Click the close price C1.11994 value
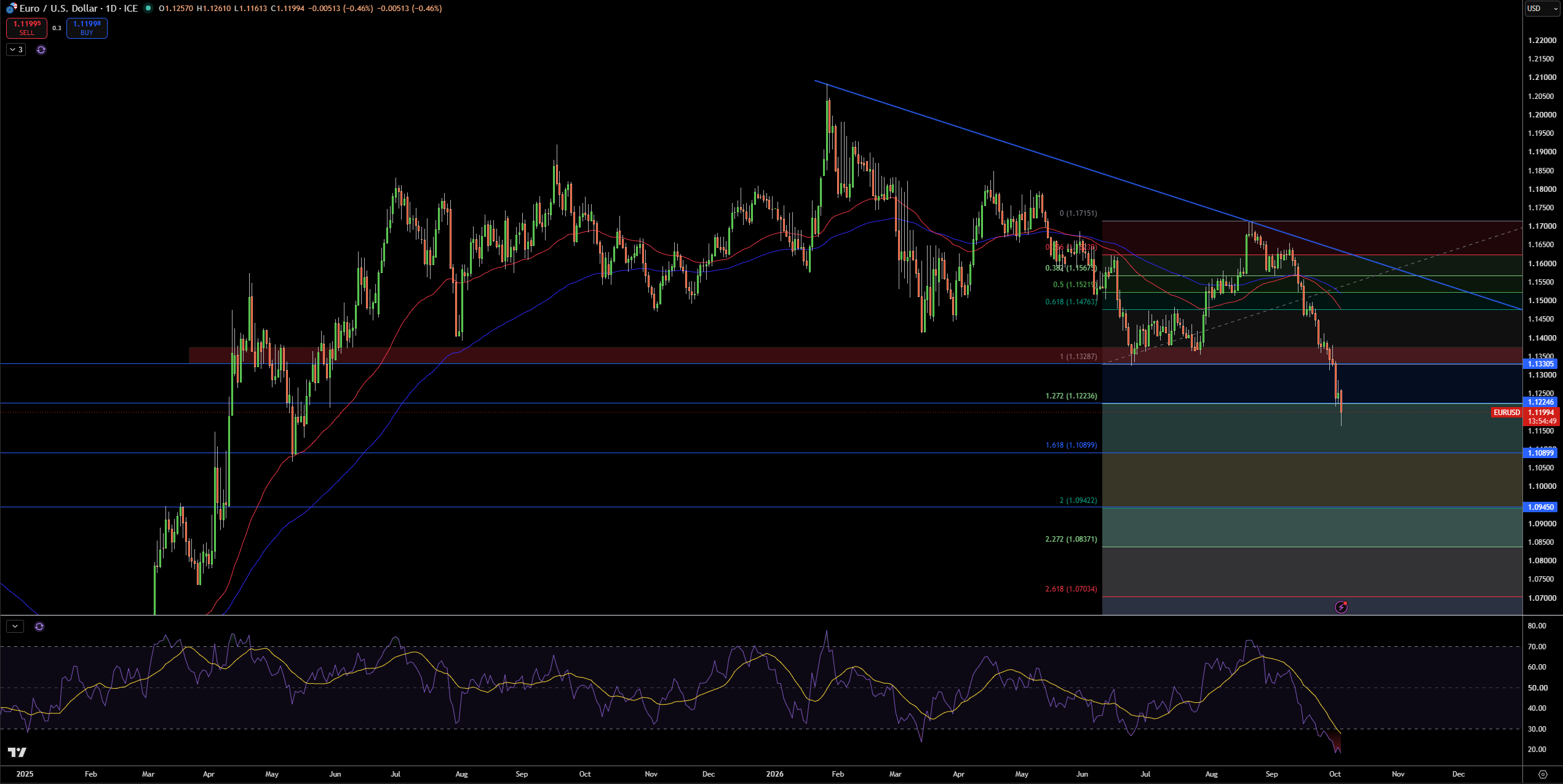This screenshot has height=784, width=1563. tap(288, 9)
